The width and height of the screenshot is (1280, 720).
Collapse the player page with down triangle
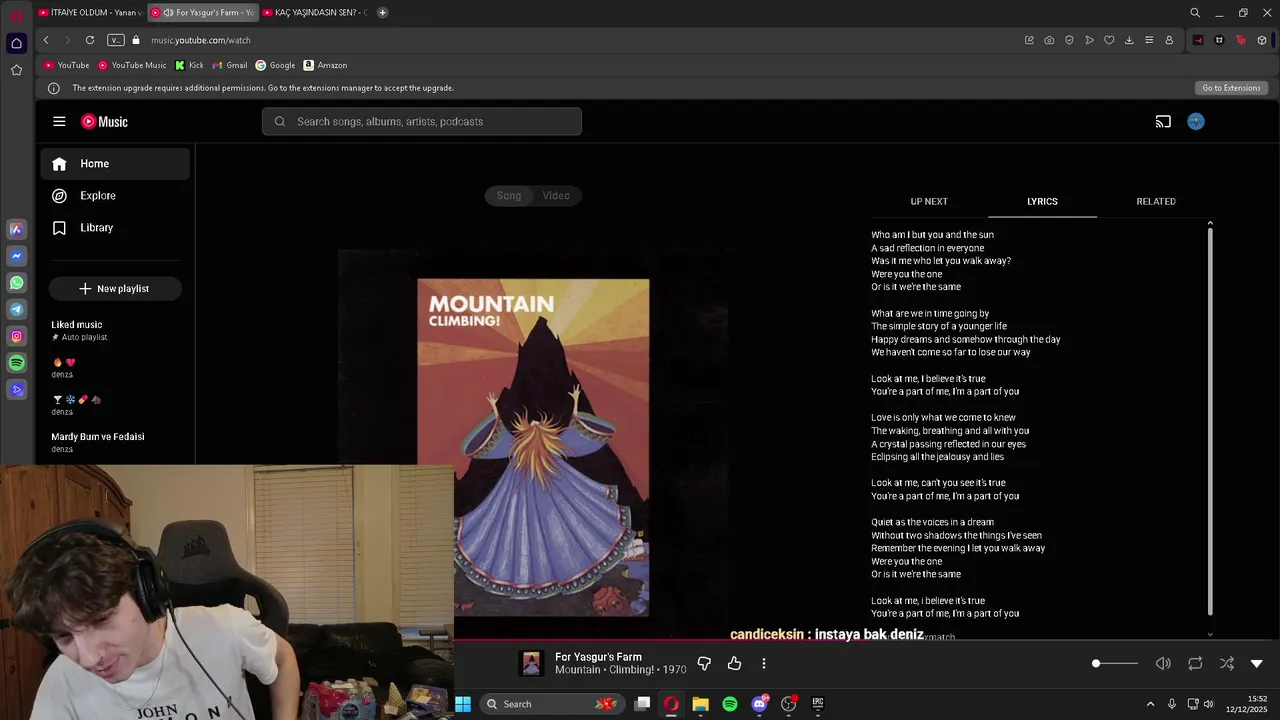click(1257, 663)
